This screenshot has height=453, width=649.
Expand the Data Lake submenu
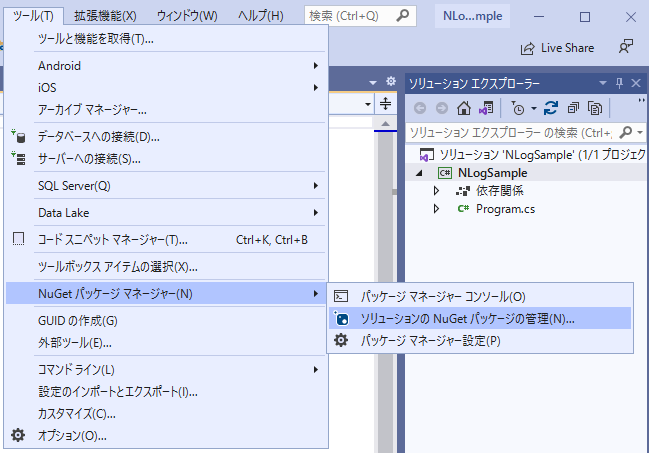166,212
